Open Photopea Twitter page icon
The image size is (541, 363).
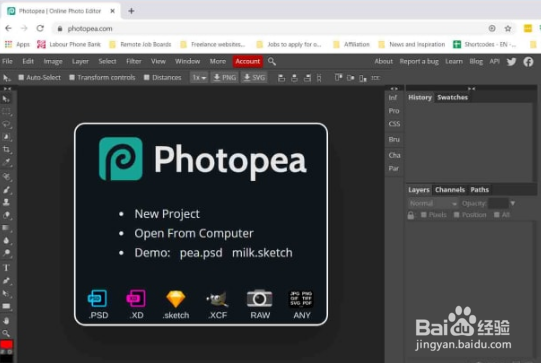(x=511, y=61)
